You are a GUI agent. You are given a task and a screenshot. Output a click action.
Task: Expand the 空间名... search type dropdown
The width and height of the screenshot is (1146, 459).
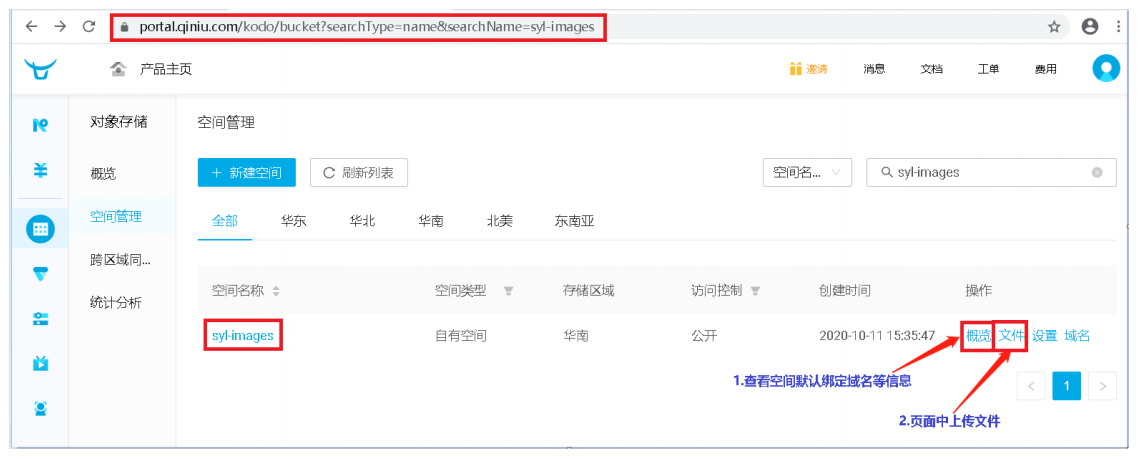[807, 172]
